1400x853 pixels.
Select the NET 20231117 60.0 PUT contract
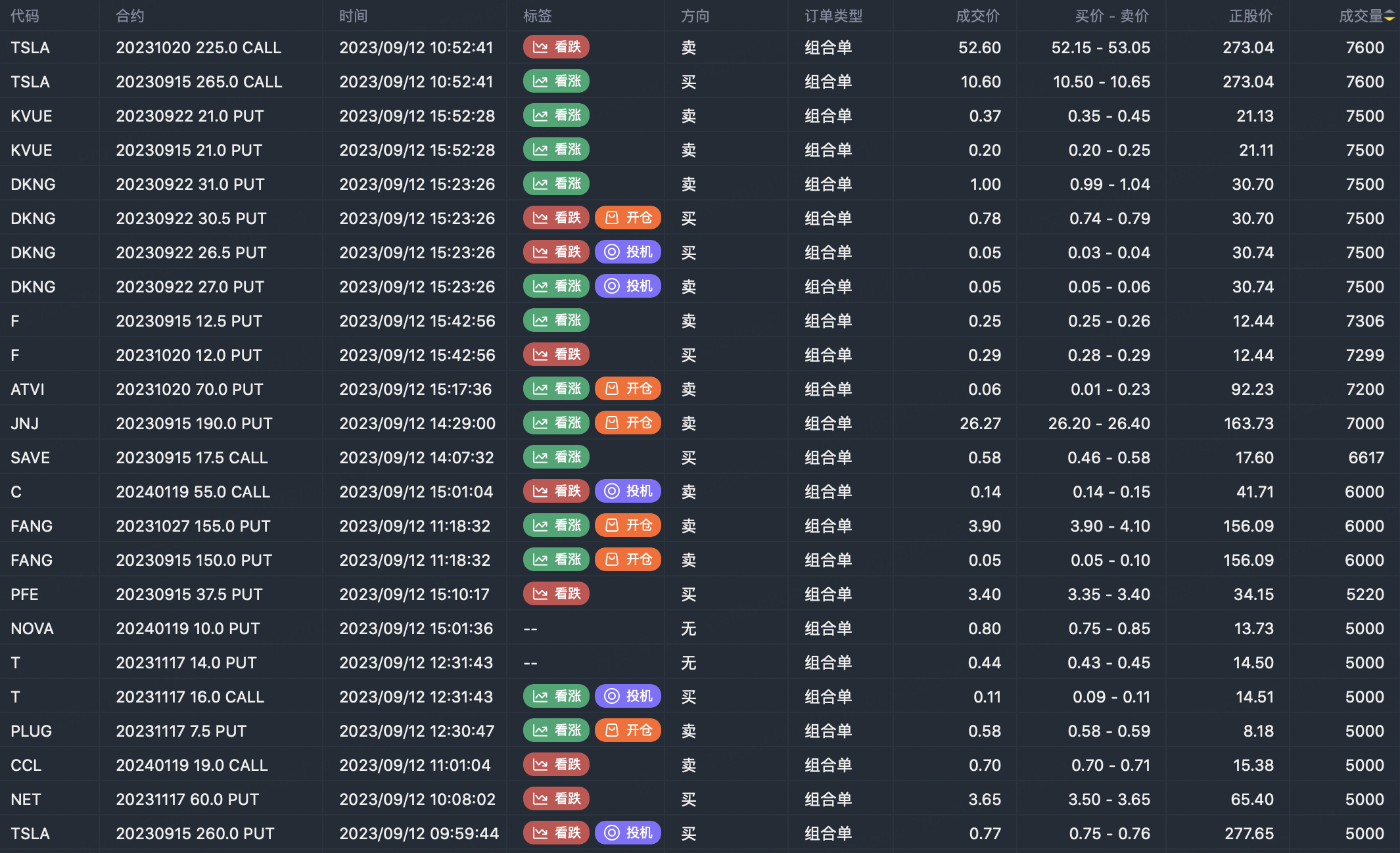pyautogui.click(x=187, y=800)
